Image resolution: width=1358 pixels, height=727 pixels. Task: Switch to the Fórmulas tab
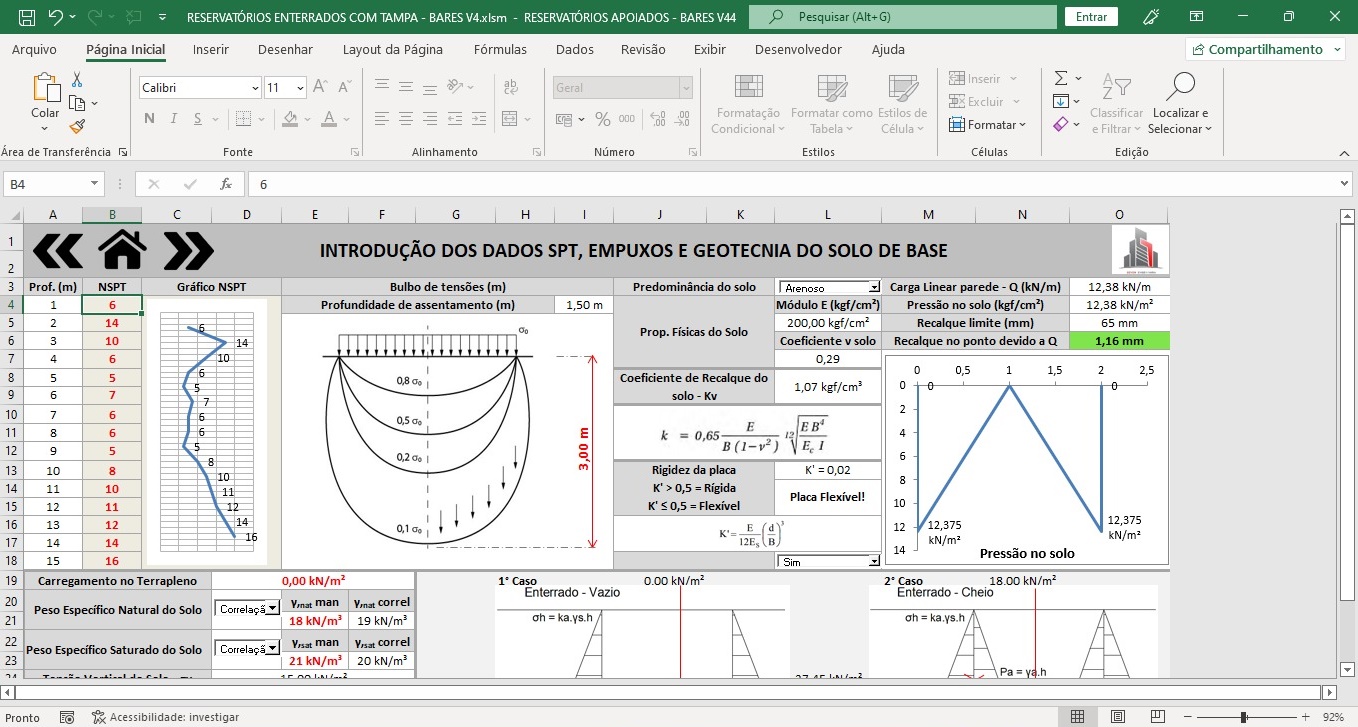pos(500,49)
